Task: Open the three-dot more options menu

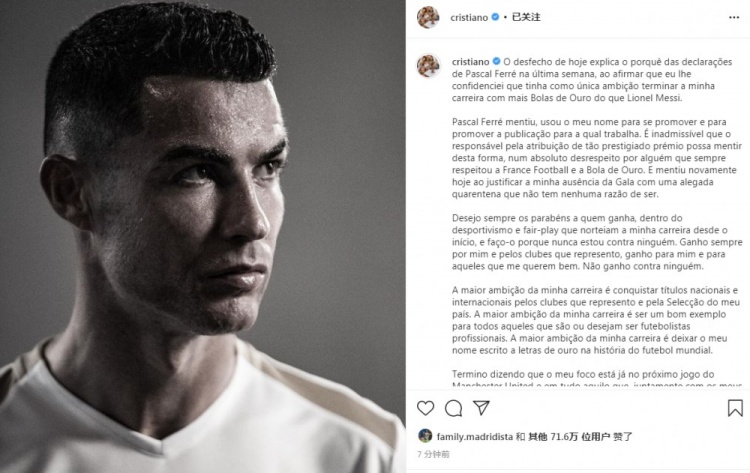Action: (x=734, y=18)
